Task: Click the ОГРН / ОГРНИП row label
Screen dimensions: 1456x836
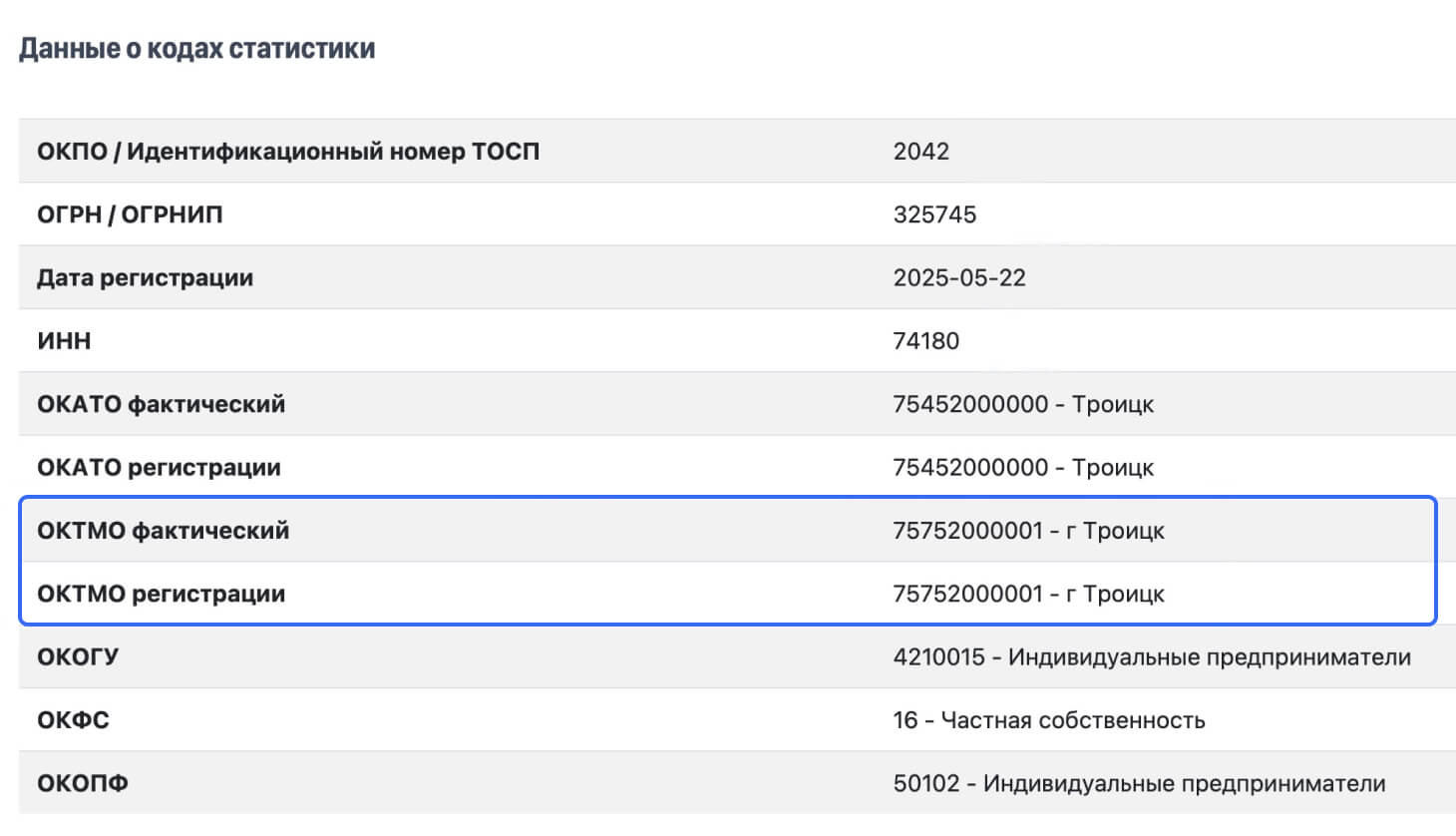Action: [130, 214]
